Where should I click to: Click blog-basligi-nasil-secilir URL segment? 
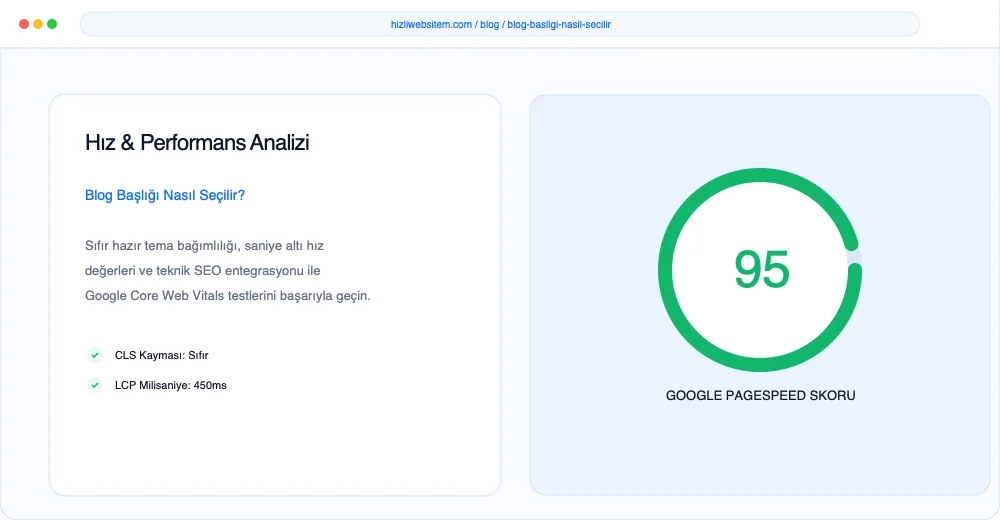coord(559,25)
